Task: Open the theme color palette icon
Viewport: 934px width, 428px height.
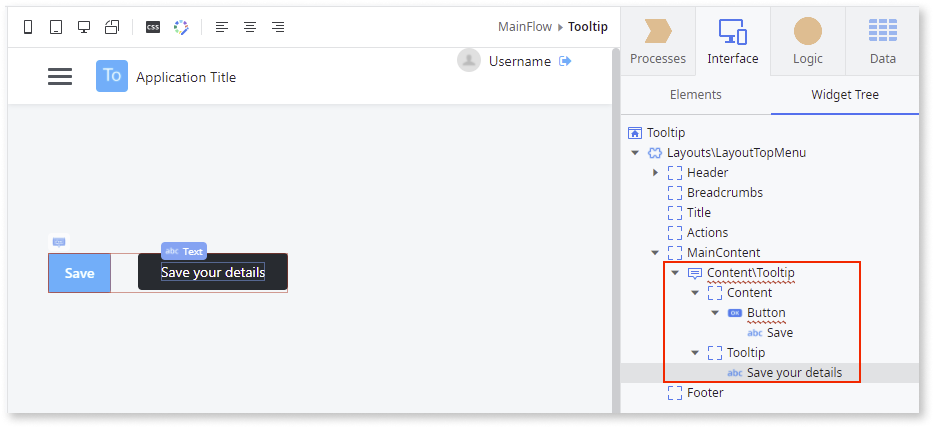Action: pos(181,27)
